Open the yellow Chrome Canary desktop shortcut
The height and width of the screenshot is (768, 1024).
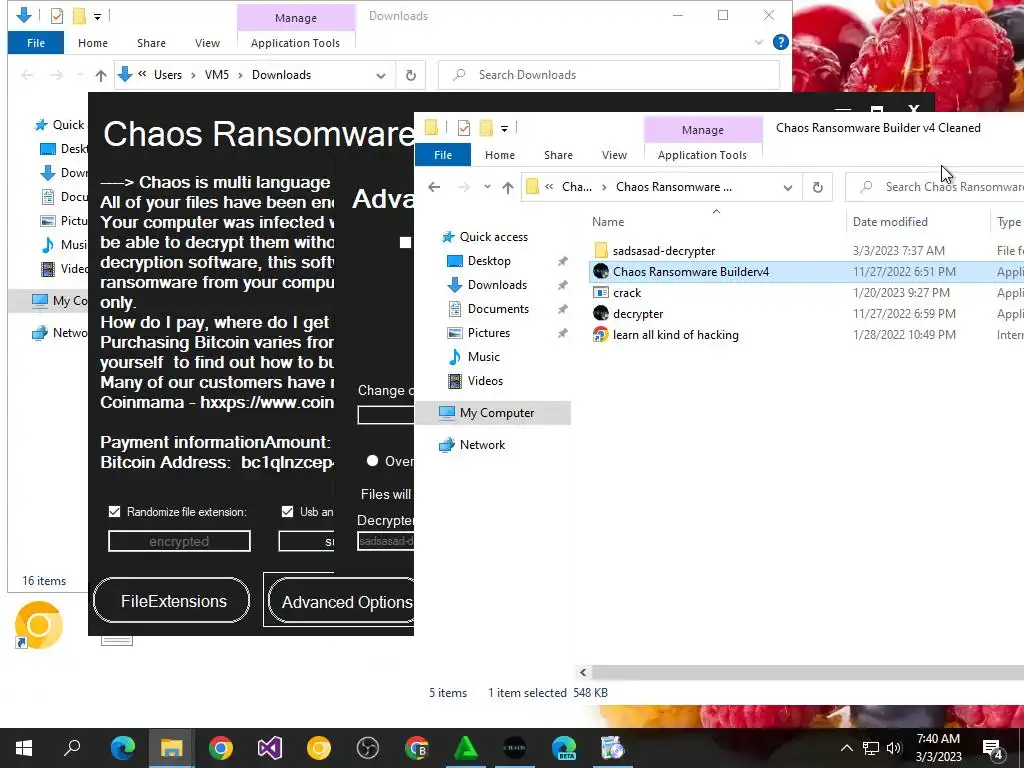(39, 626)
